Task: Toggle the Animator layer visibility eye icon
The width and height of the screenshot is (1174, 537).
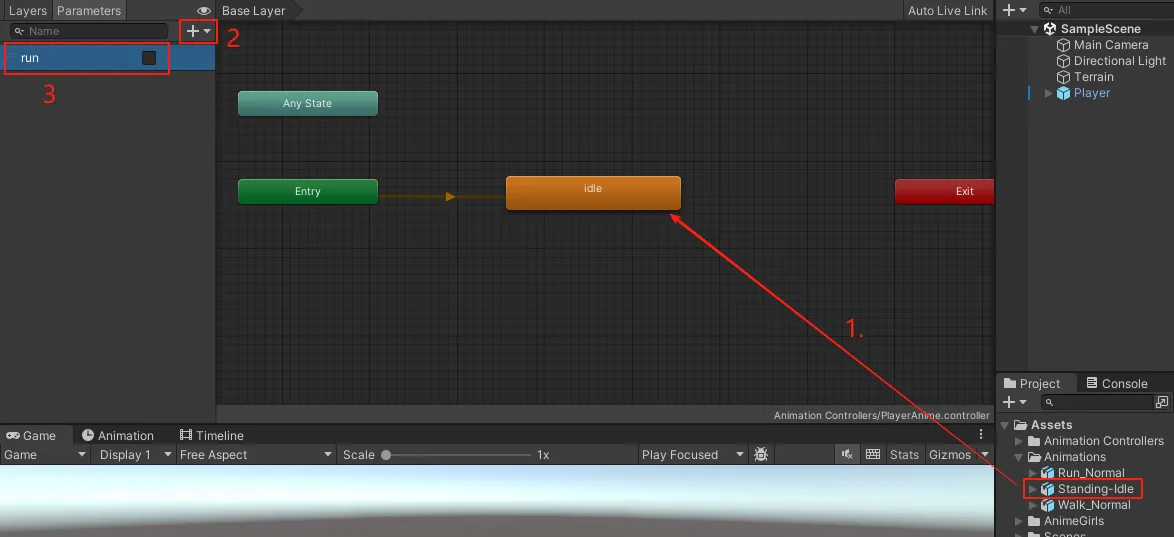Action: tap(204, 10)
